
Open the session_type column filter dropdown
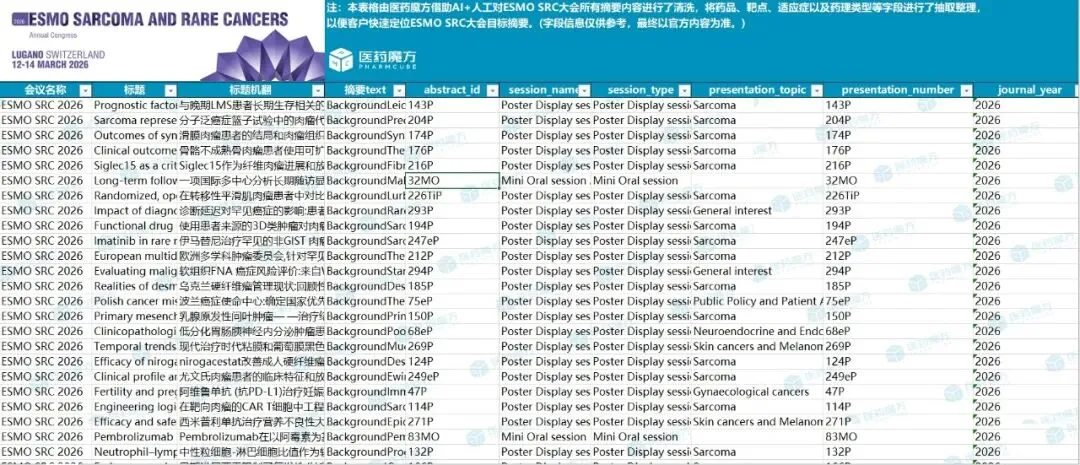coord(684,90)
